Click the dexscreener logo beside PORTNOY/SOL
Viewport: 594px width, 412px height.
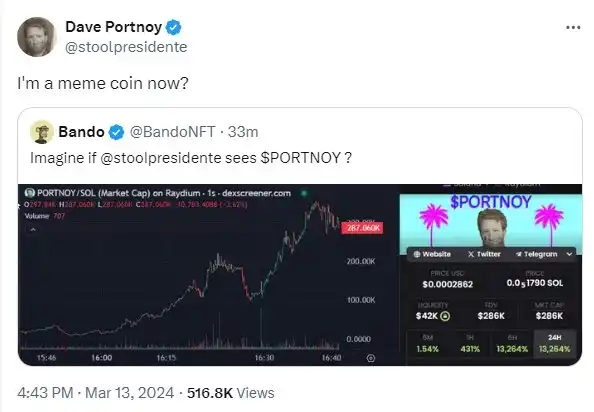click(30, 193)
